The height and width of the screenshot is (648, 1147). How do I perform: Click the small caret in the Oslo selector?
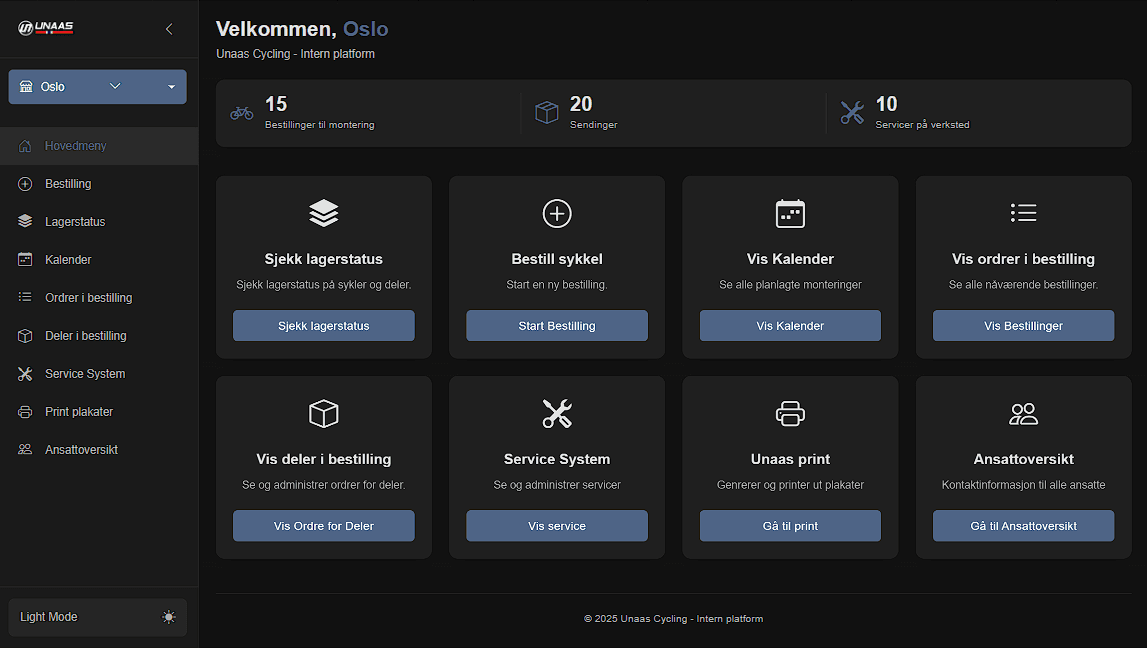pos(171,87)
